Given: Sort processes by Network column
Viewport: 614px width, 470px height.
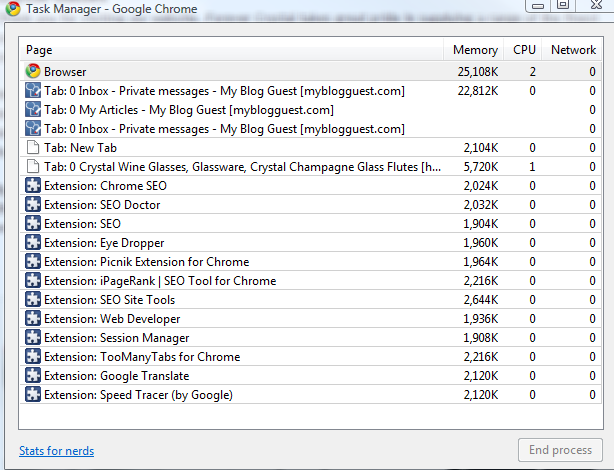Looking at the screenshot, I should click(572, 50).
